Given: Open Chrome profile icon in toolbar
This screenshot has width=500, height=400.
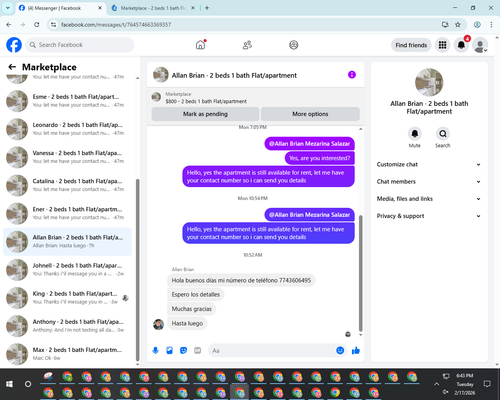Looking at the screenshot, I should click(x=477, y=24).
